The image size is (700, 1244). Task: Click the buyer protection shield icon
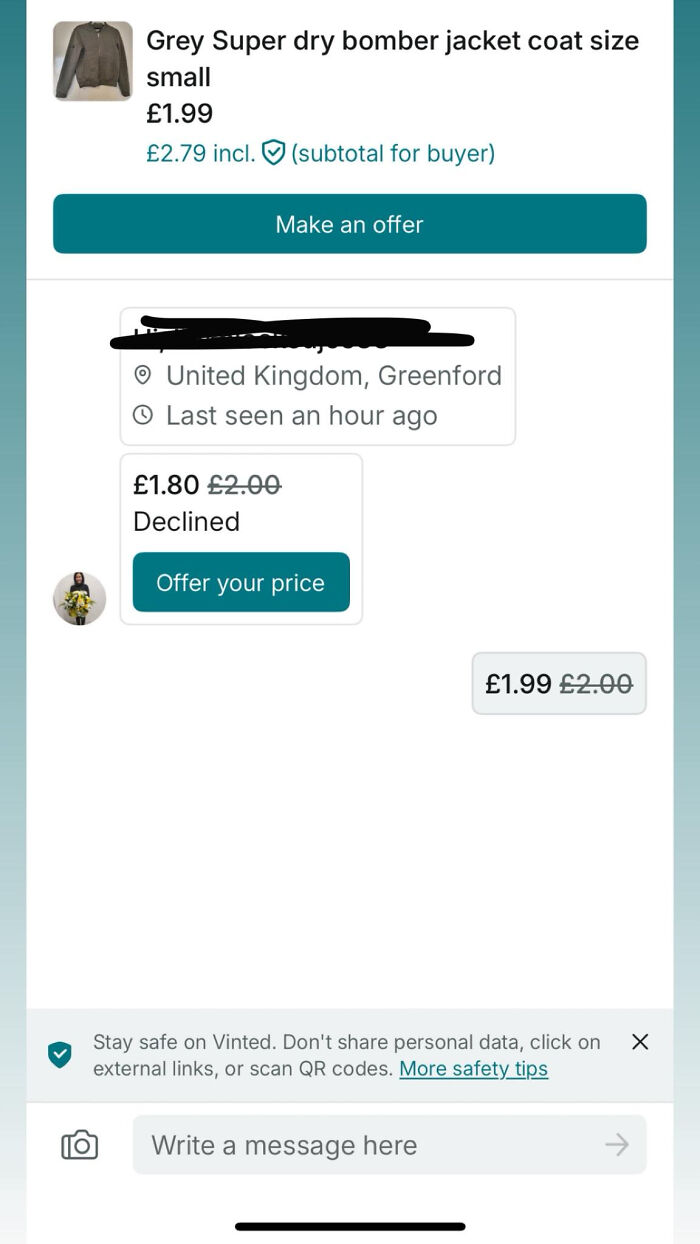[273, 154]
